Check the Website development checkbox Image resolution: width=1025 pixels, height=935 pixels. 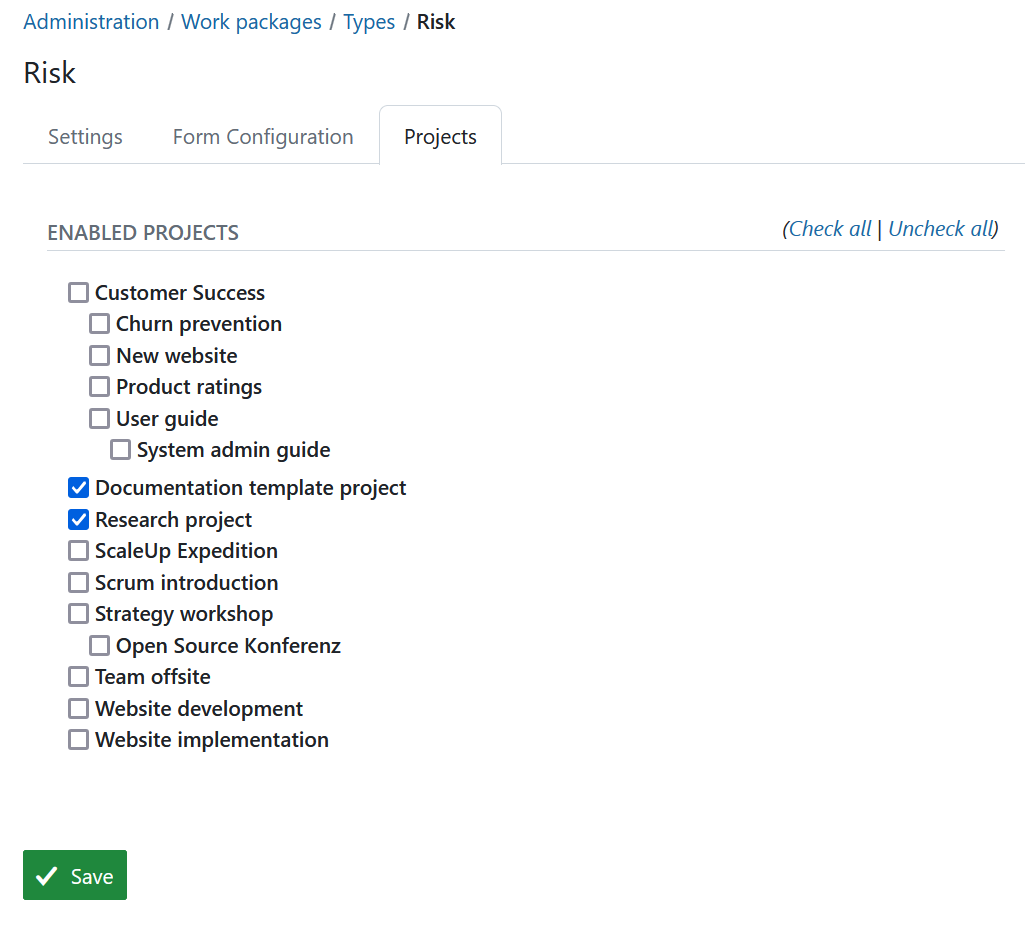(x=78, y=708)
